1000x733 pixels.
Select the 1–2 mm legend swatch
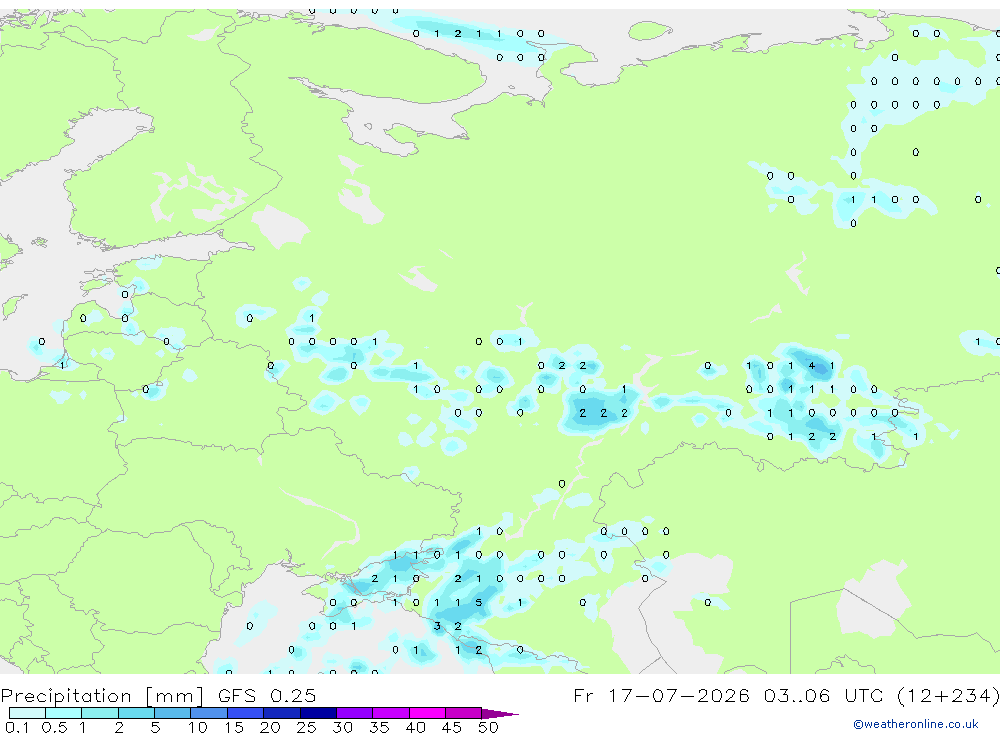(x=100, y=713)
